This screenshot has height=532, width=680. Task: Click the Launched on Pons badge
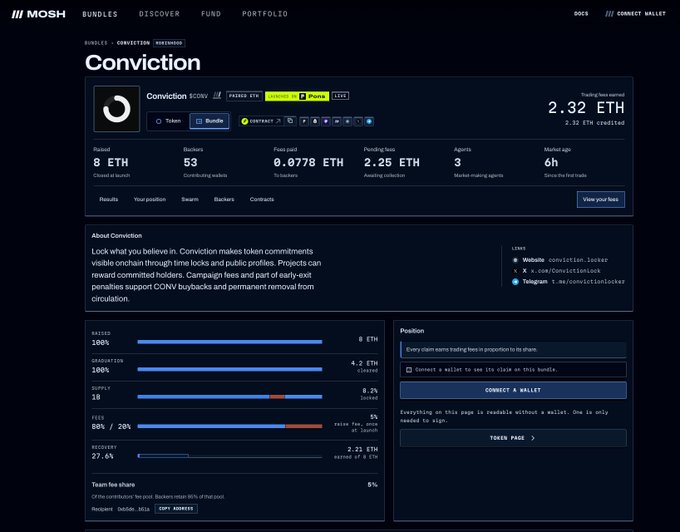[x=297, y=96]
